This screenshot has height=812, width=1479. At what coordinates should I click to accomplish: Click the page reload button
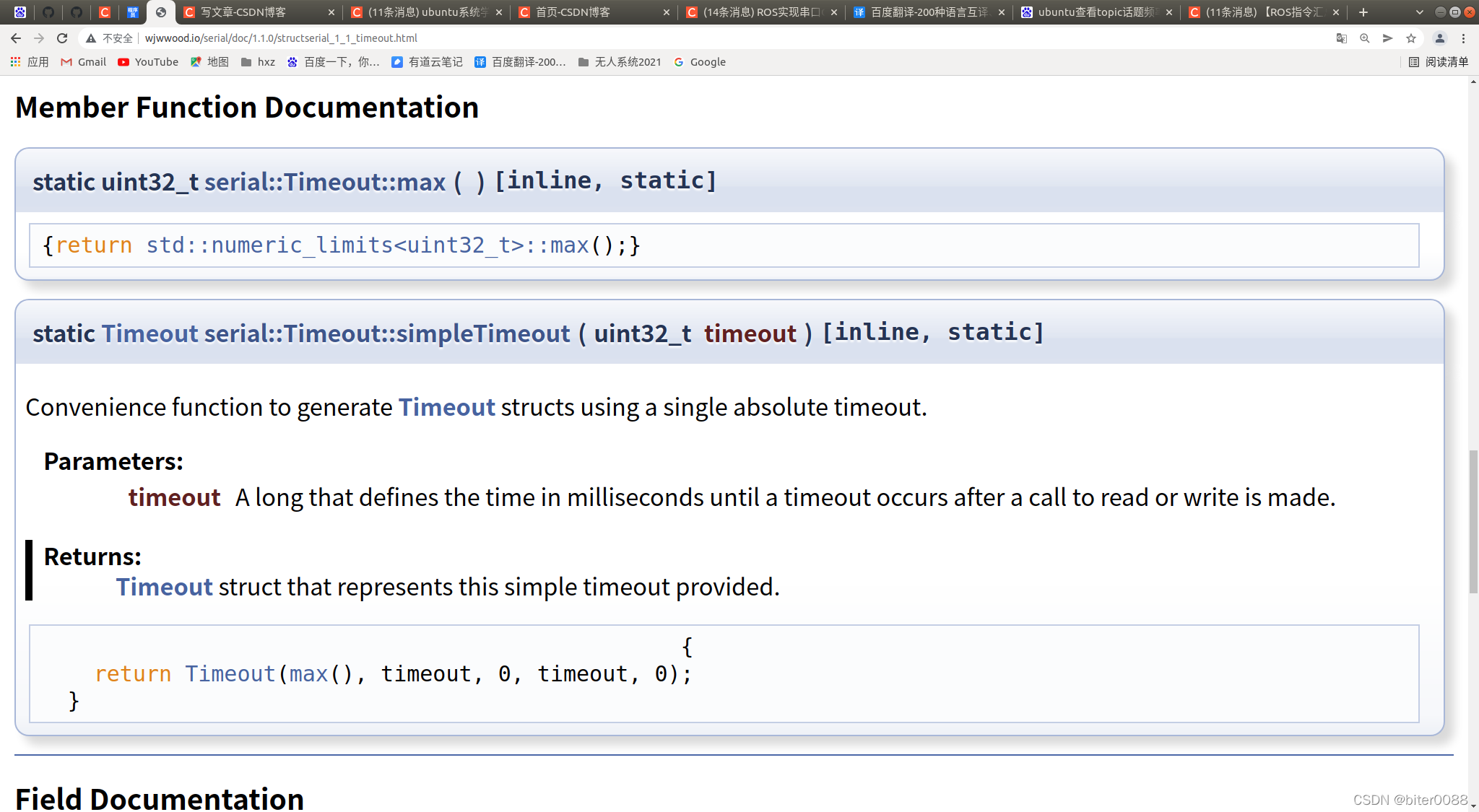click(62, 38)
